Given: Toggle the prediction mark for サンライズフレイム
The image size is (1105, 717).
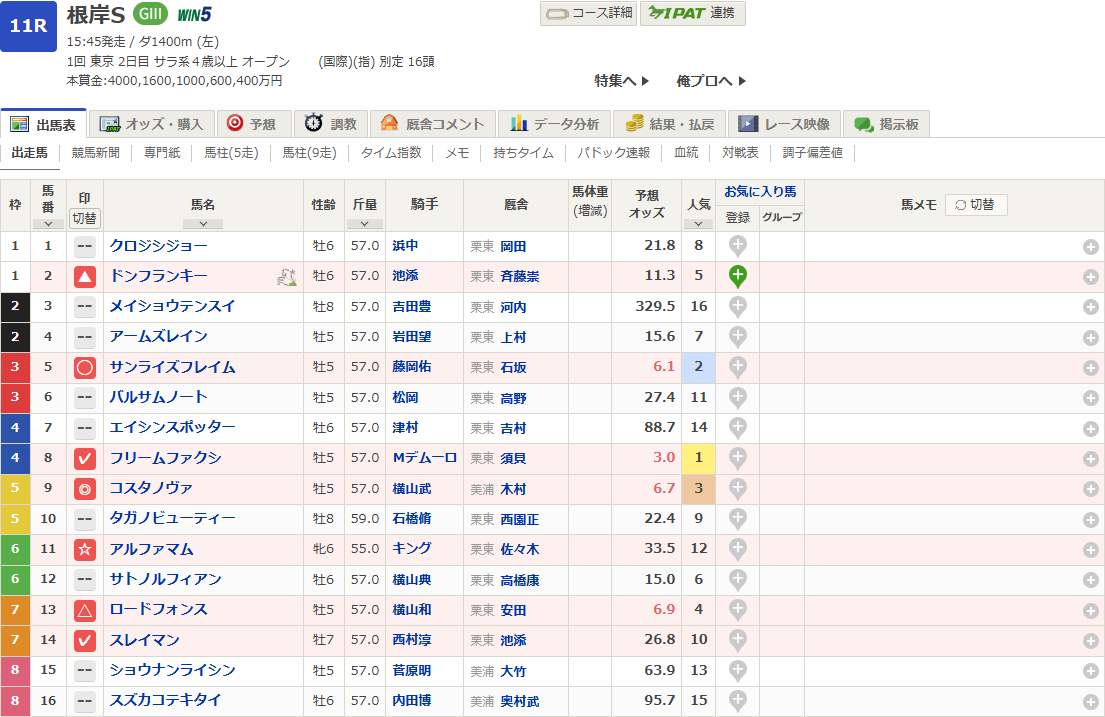Looking at the screenshot, I should tap(85, 367).
